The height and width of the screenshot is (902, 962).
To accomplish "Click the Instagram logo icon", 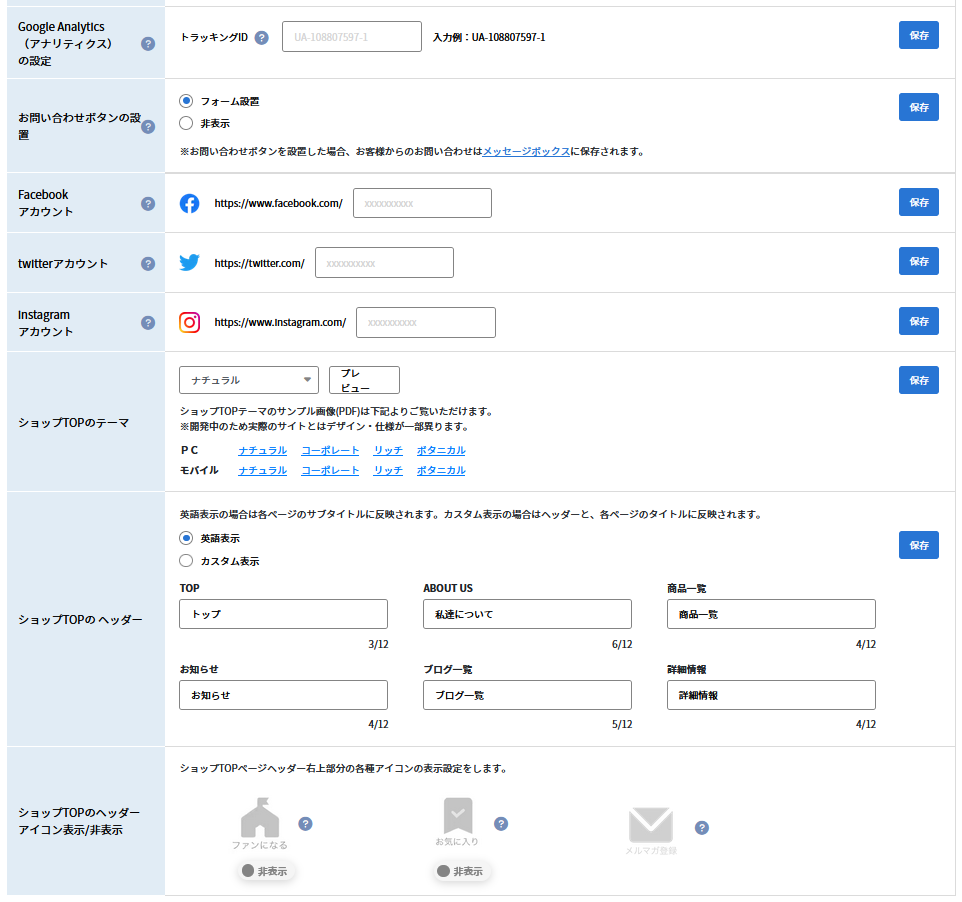I will click(190, 322).
